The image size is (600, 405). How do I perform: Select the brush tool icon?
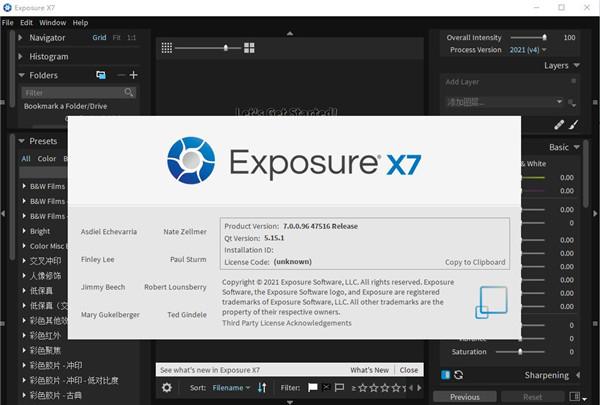tap(573, 124)
